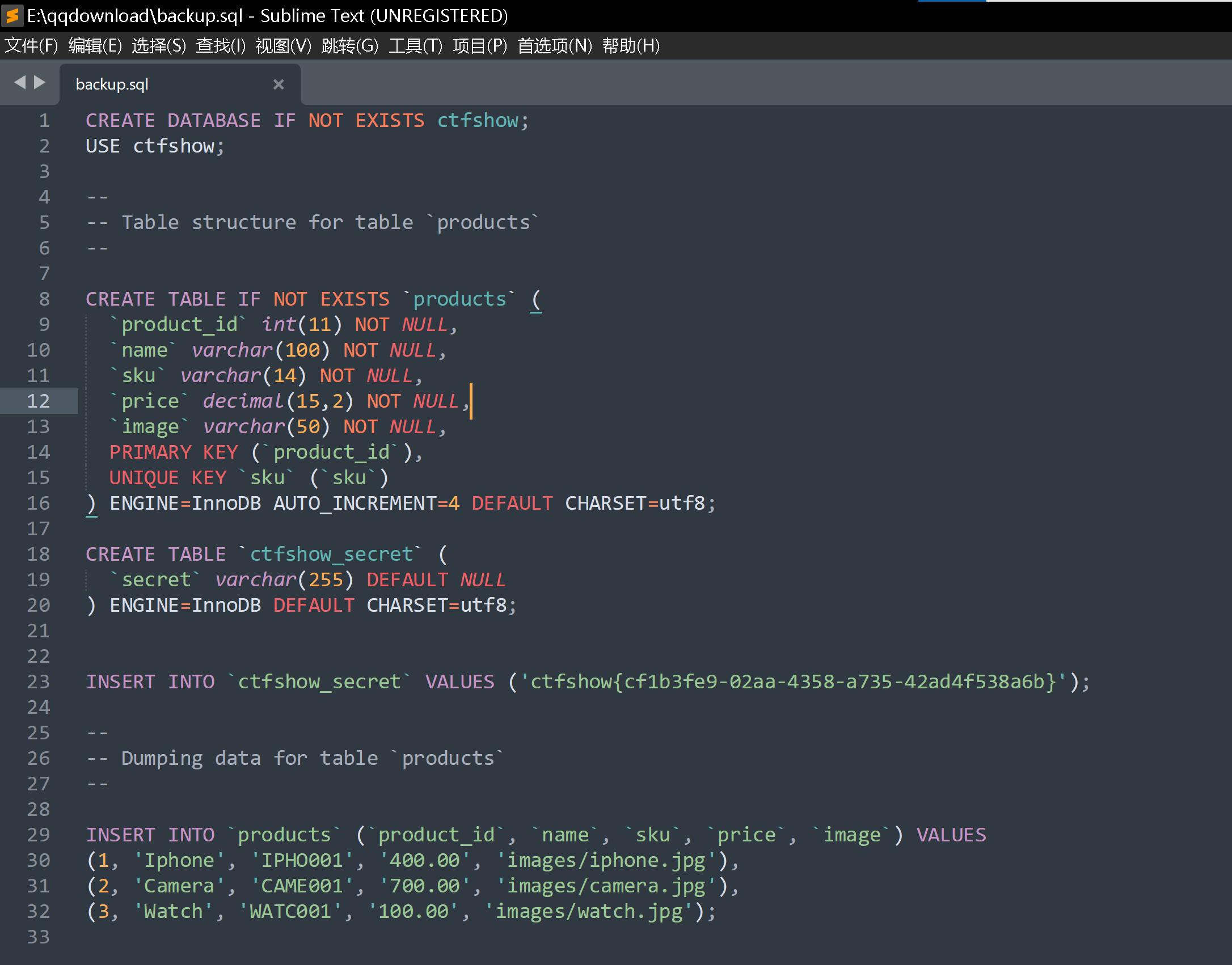Viewport: 1232px width, 965px height.
Task: Open the 查找(I) menu
Action: [x=221, y=45]
